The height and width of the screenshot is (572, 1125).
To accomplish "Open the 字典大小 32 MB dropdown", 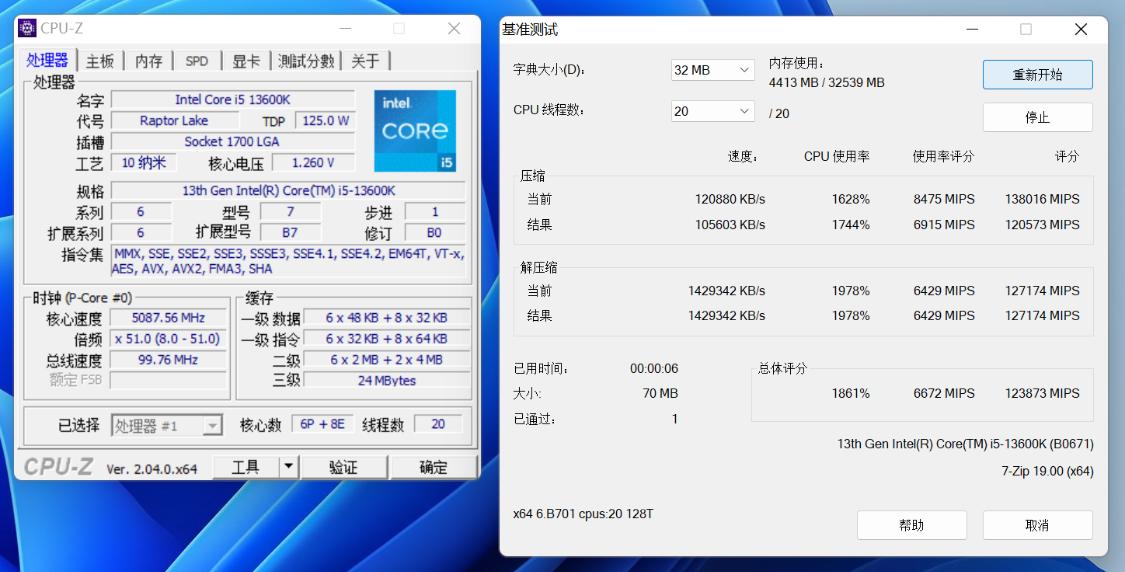I will (712, 70).
